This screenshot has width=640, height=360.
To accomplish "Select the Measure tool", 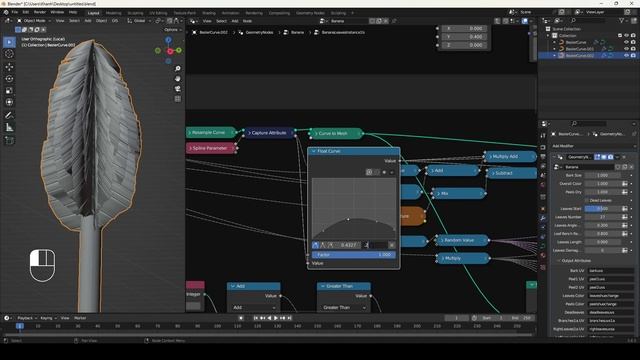I will (x=9, y=128).
